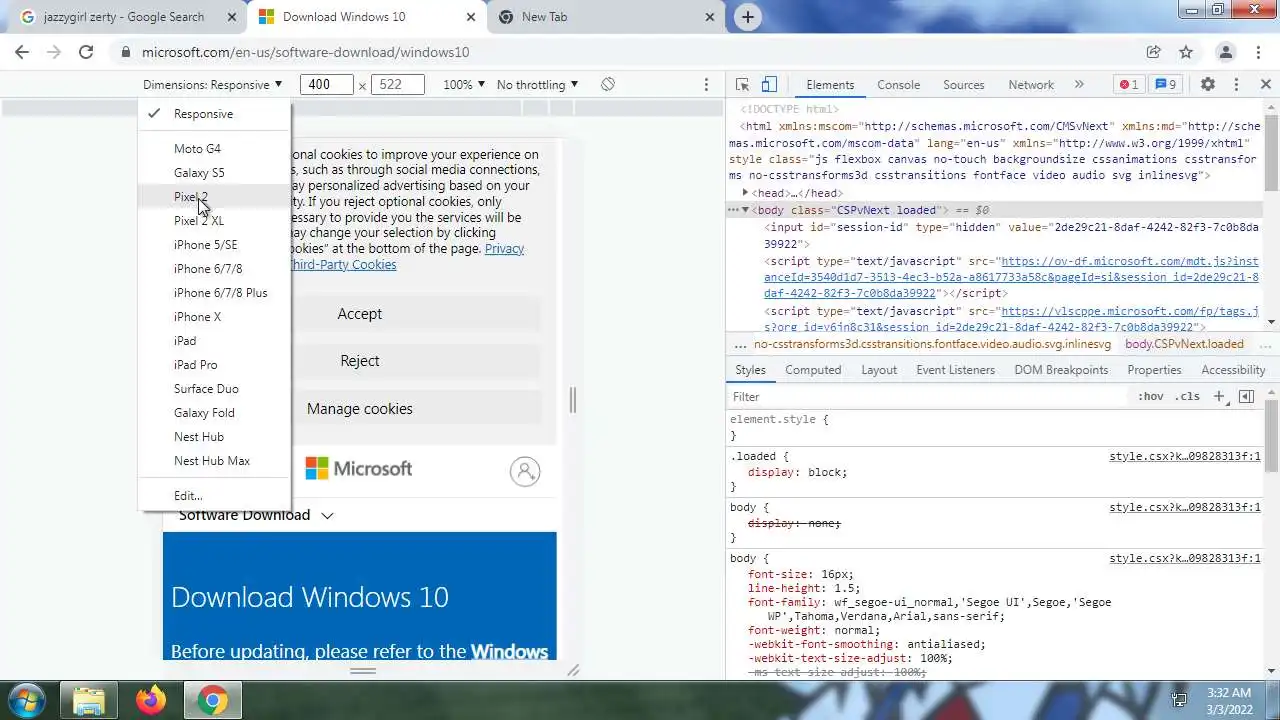
Task: Switch to the Network tab
Action: pos(1031,85)
